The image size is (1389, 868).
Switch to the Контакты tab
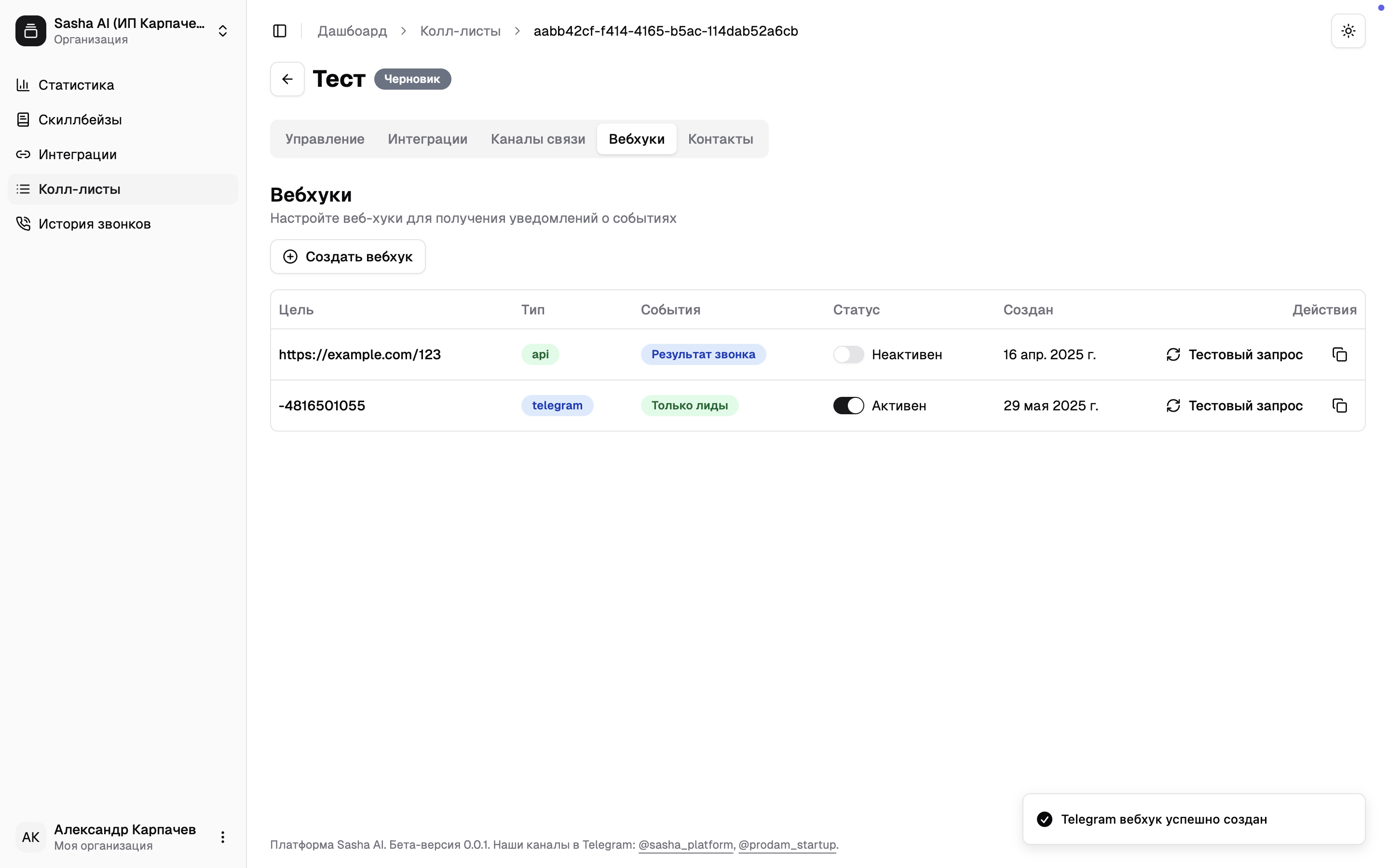[721, 139]
